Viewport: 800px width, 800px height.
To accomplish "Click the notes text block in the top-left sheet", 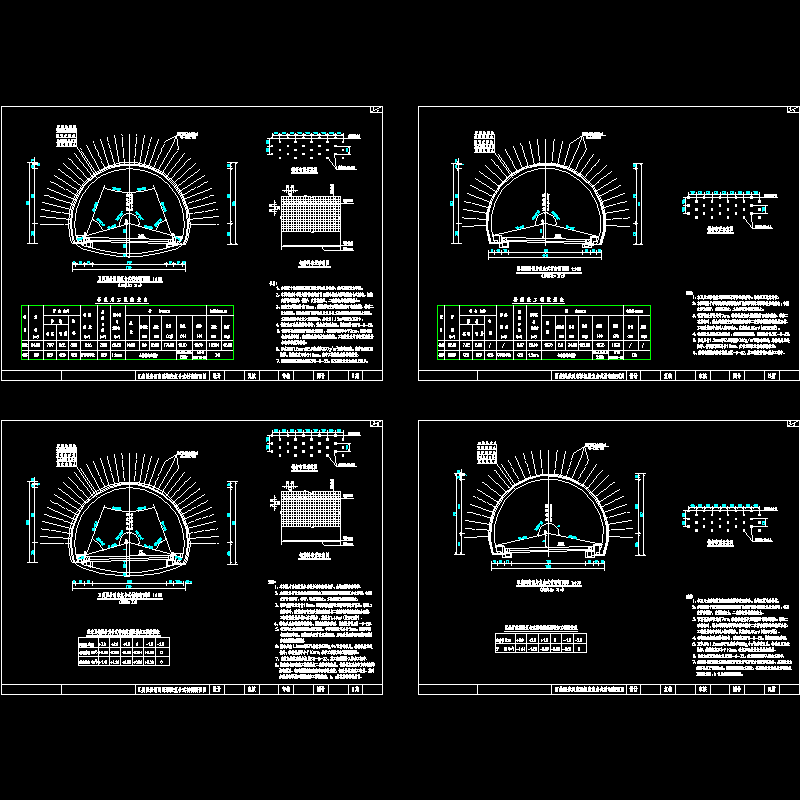I will (x=322, y=322).
